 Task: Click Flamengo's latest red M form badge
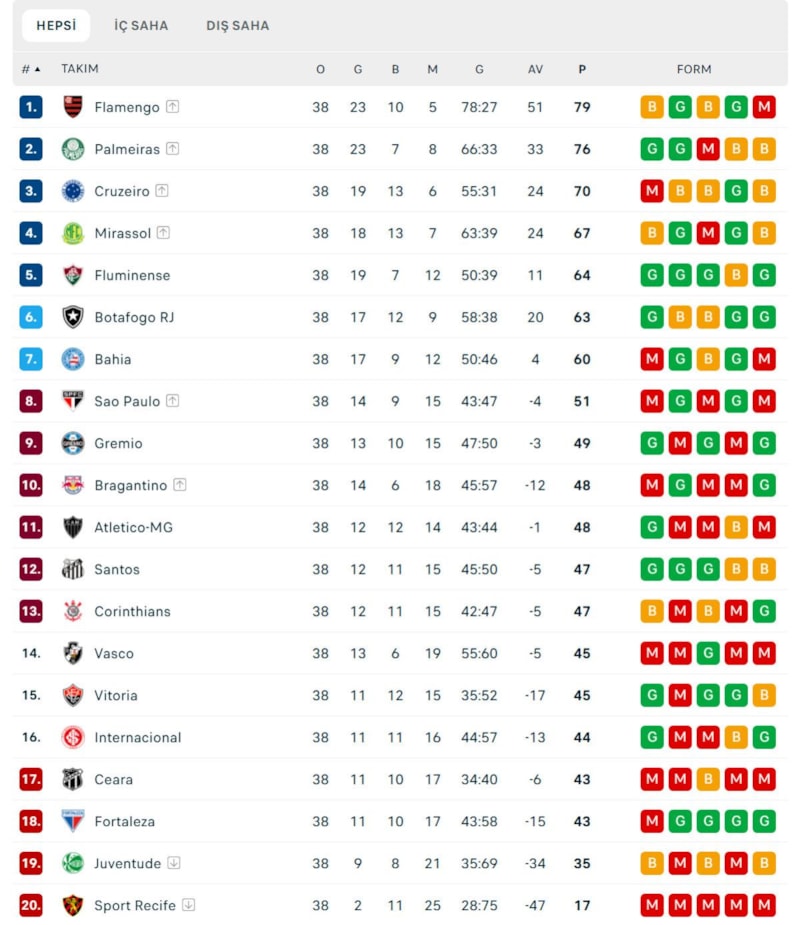pyautogui.click(x=764, y=107)
